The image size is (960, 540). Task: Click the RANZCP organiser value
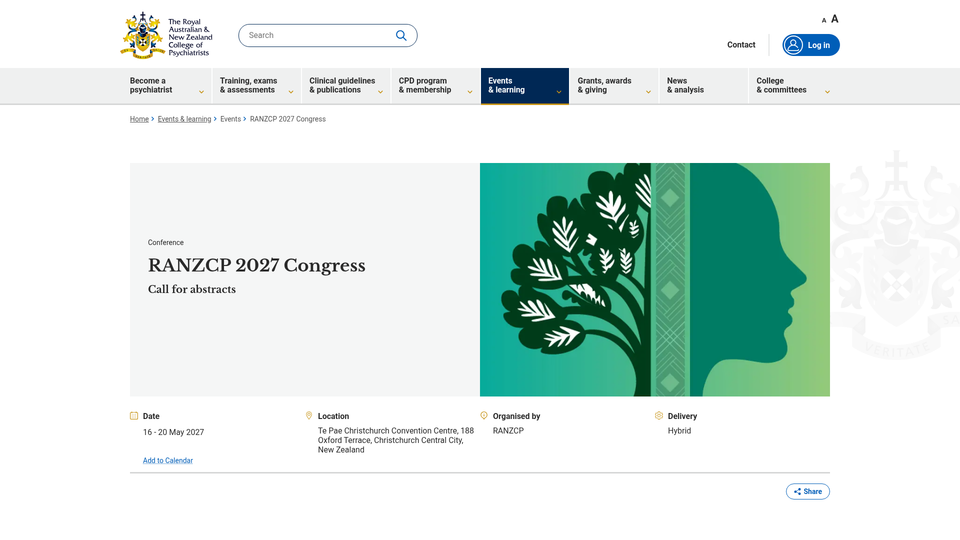[508, 431]
